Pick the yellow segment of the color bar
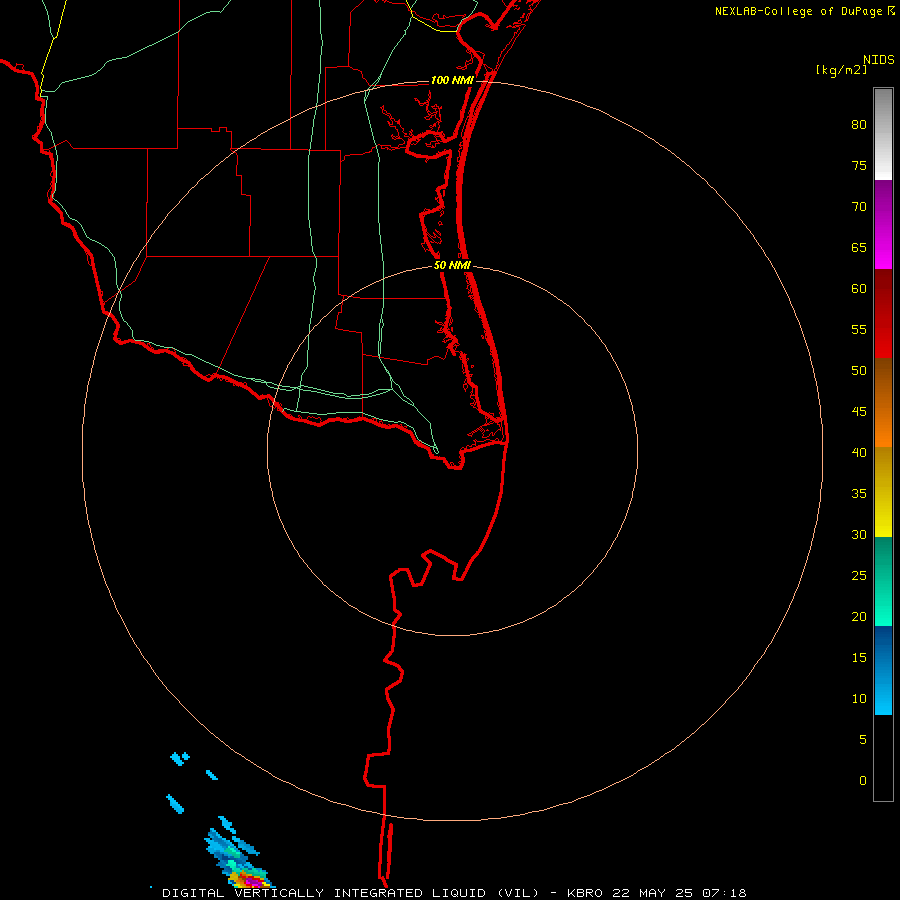 pos(883,492)
